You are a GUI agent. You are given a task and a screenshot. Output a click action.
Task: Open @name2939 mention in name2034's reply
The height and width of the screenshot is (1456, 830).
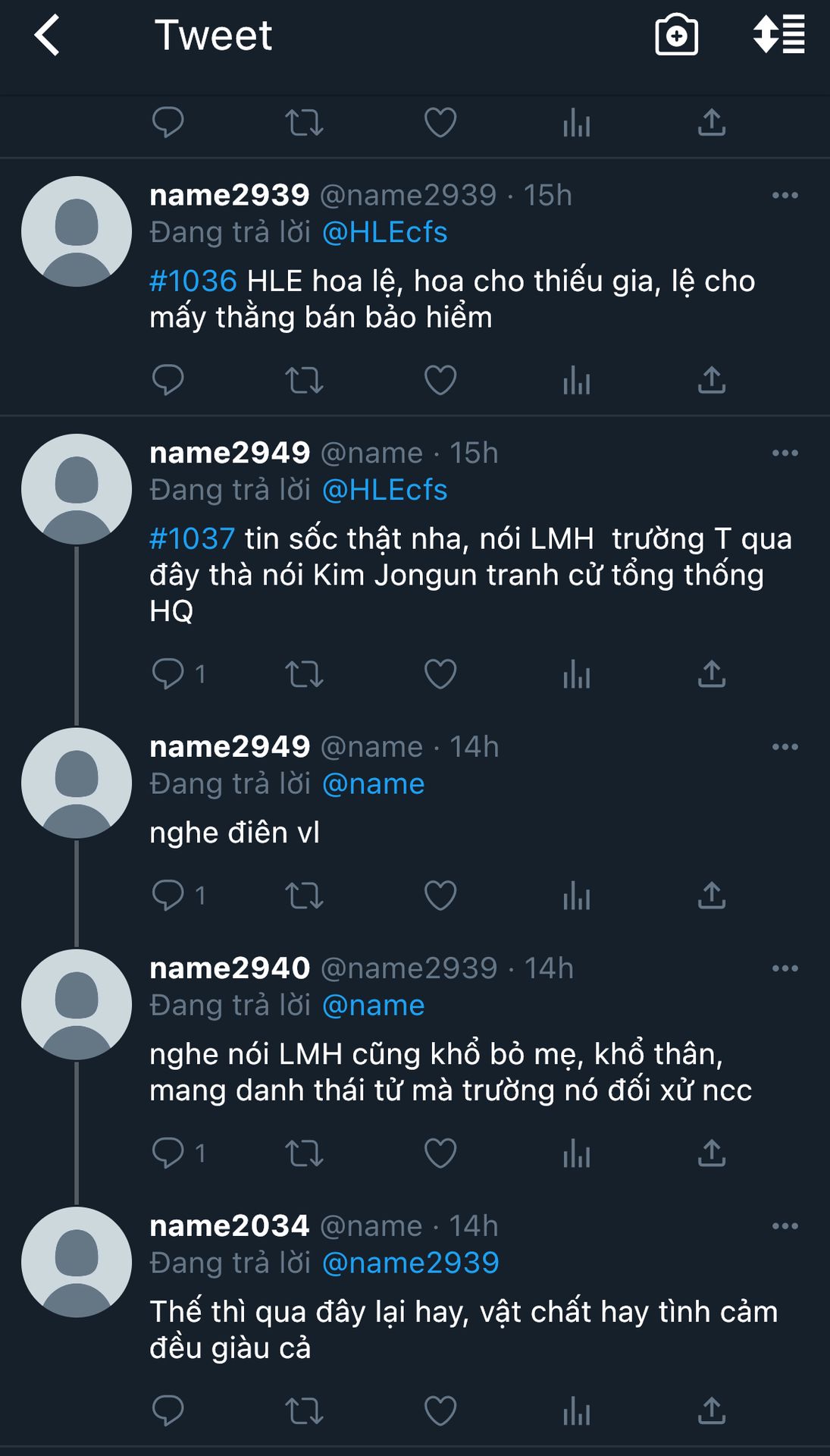[410, 1263]
